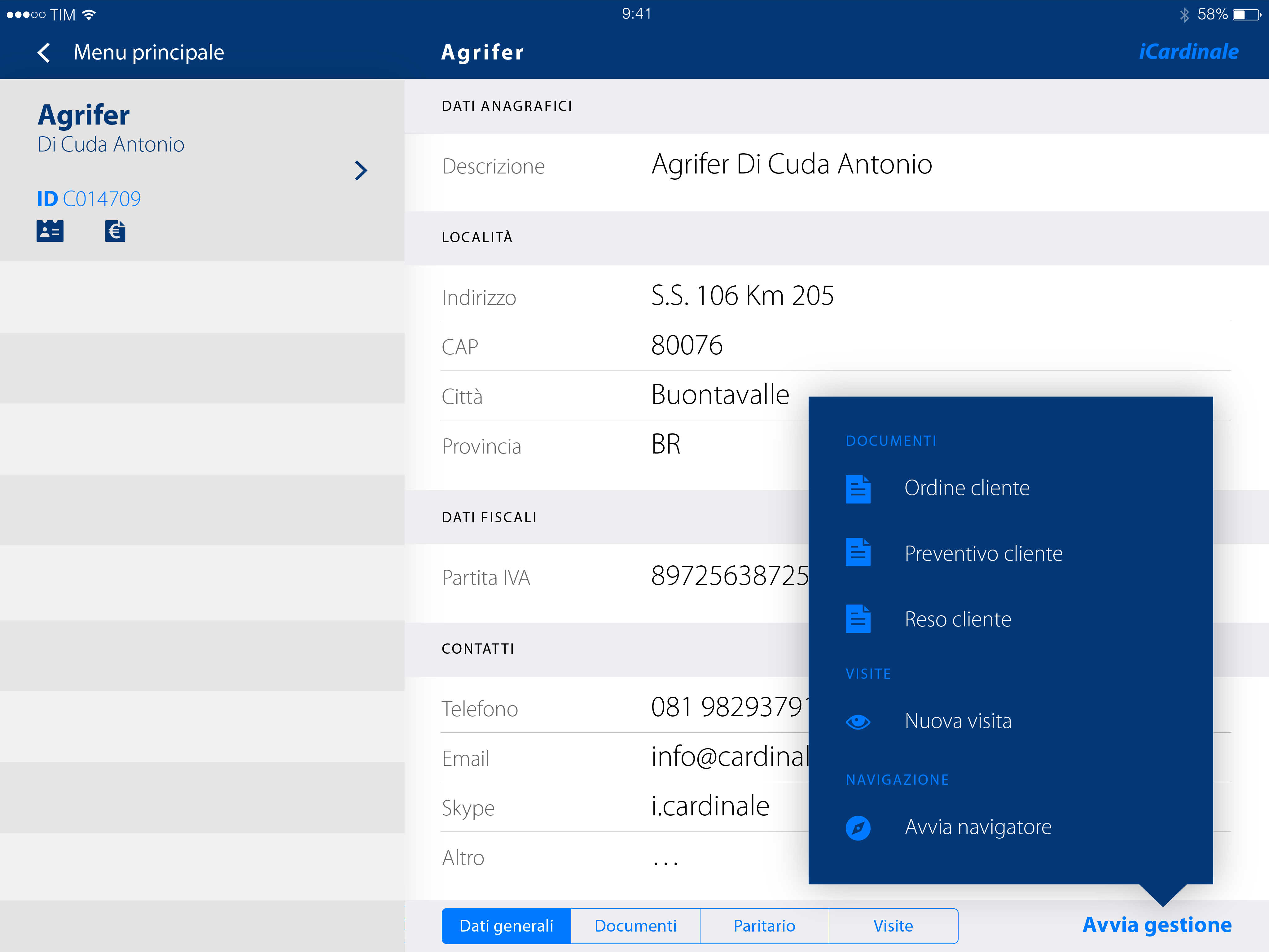Image resolution: width=1269 pixels, height=952 pixels.
Task: Click the DATI FISCALI section header
Action: tap(489, 517)
